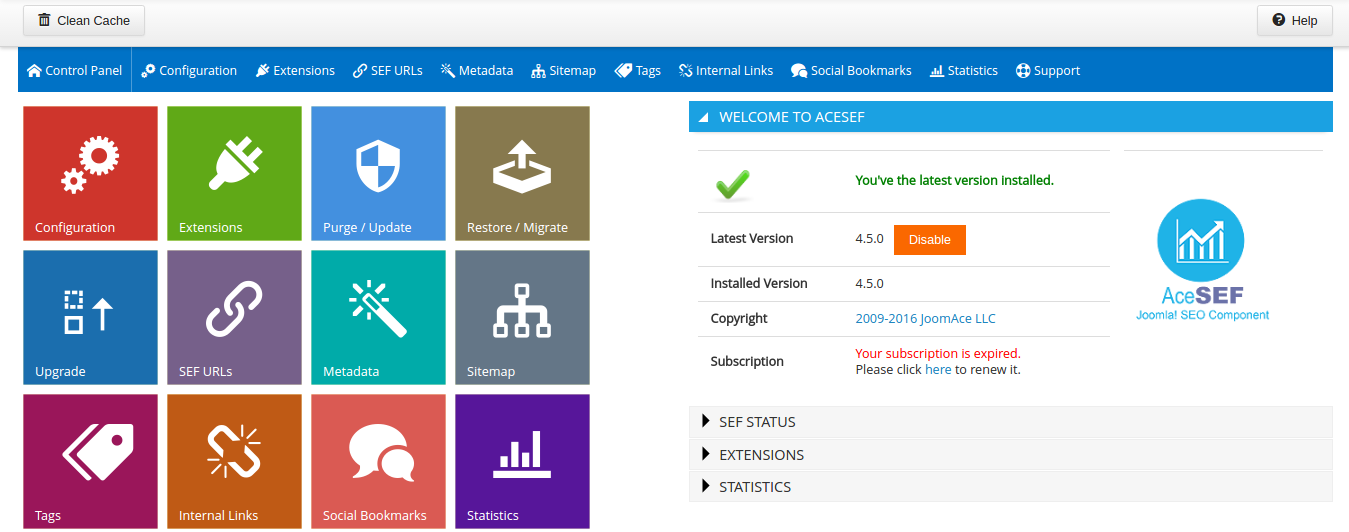The height and width of the screenshot is (532, 1349).
Task: Go to Control Panel in the menu bar
Action: point(75,71)
